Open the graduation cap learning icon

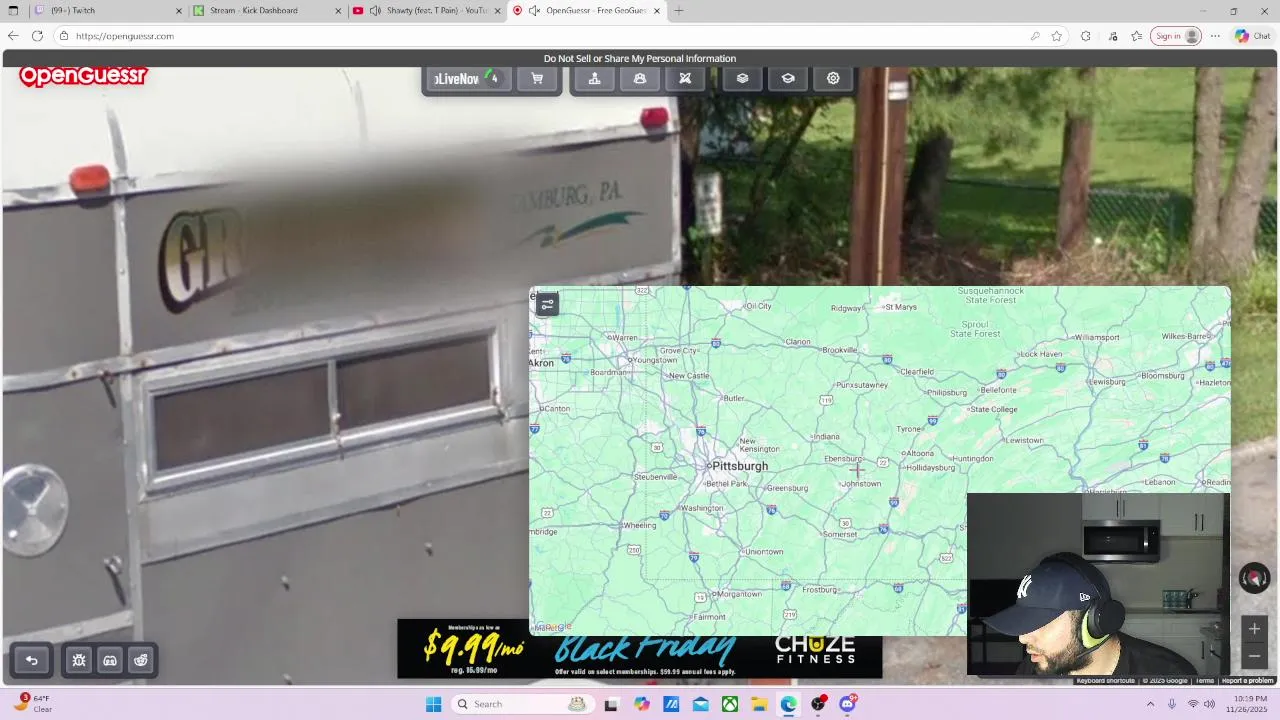pos(788,79)
